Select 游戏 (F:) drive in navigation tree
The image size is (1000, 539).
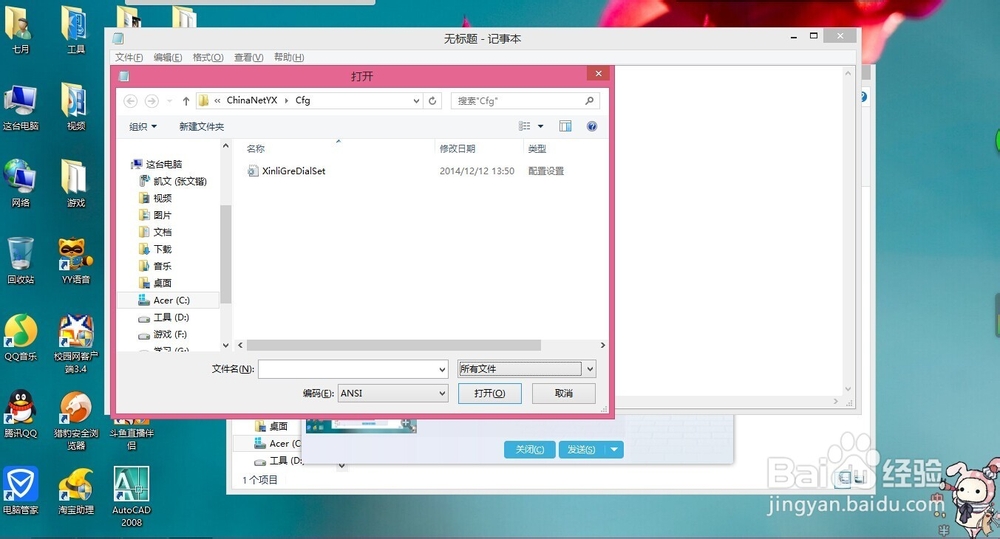pyautogui.click(x=163, y=334)
